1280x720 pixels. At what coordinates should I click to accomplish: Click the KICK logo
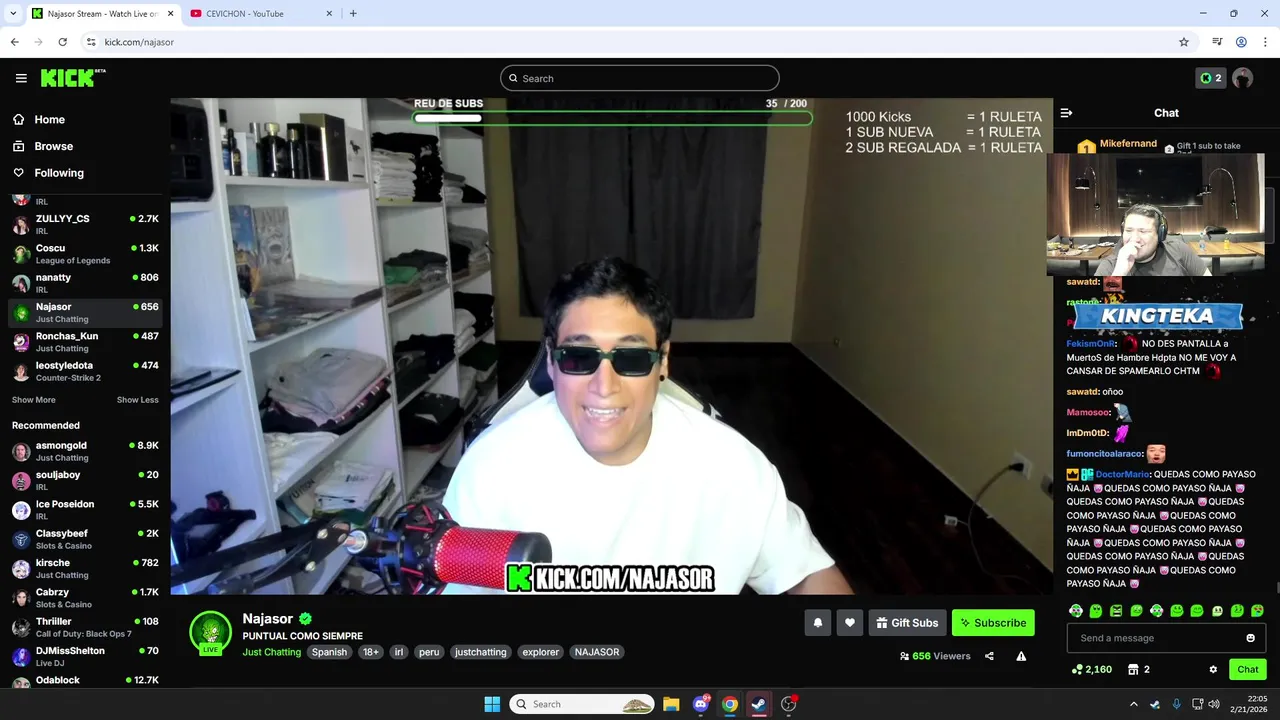(x=73, y=78)
